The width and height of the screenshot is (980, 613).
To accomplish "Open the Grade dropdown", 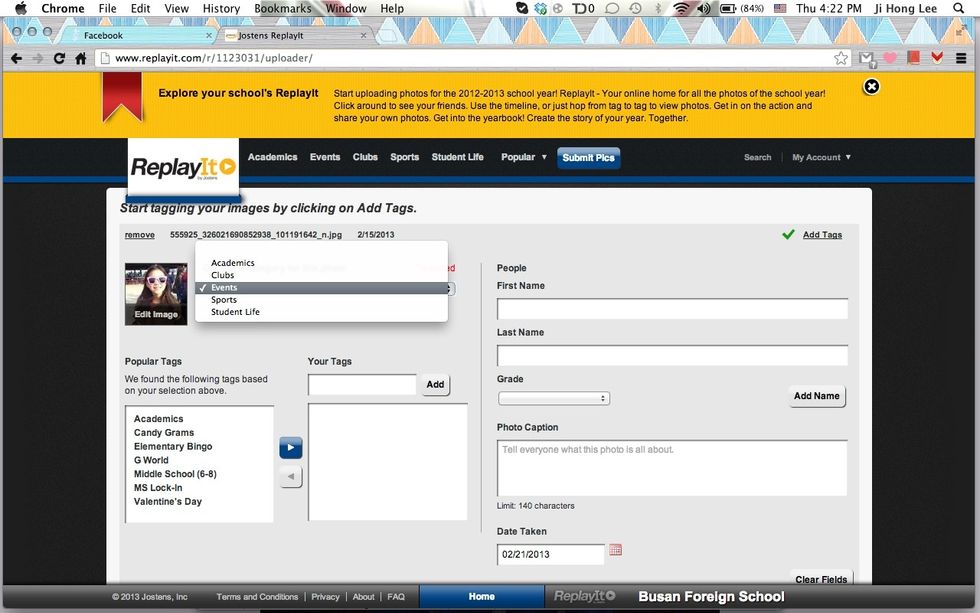I will pyautogui.click(x=553, y=398).
